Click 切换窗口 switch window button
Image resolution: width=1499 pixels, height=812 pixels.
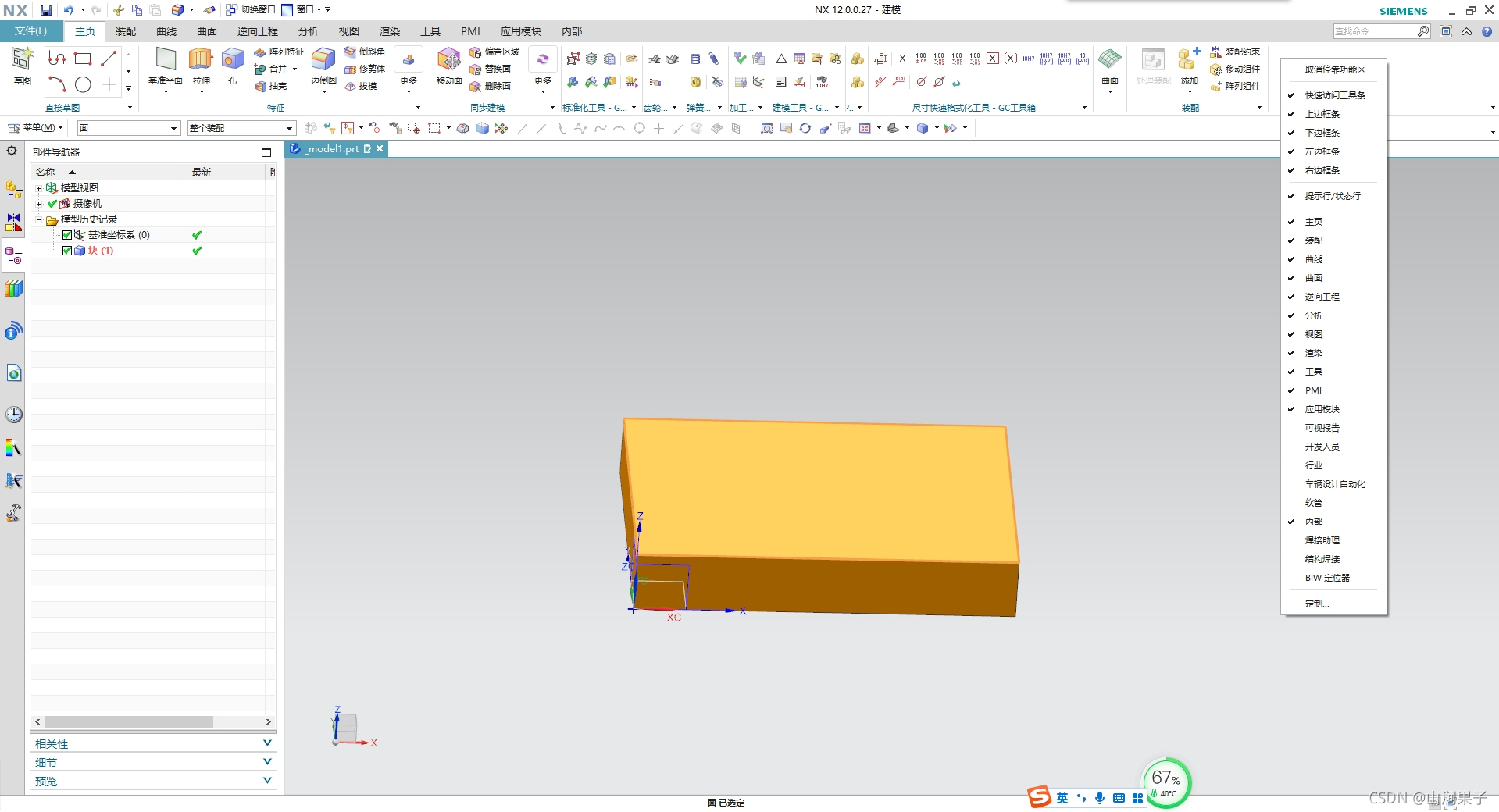point(251,9)
